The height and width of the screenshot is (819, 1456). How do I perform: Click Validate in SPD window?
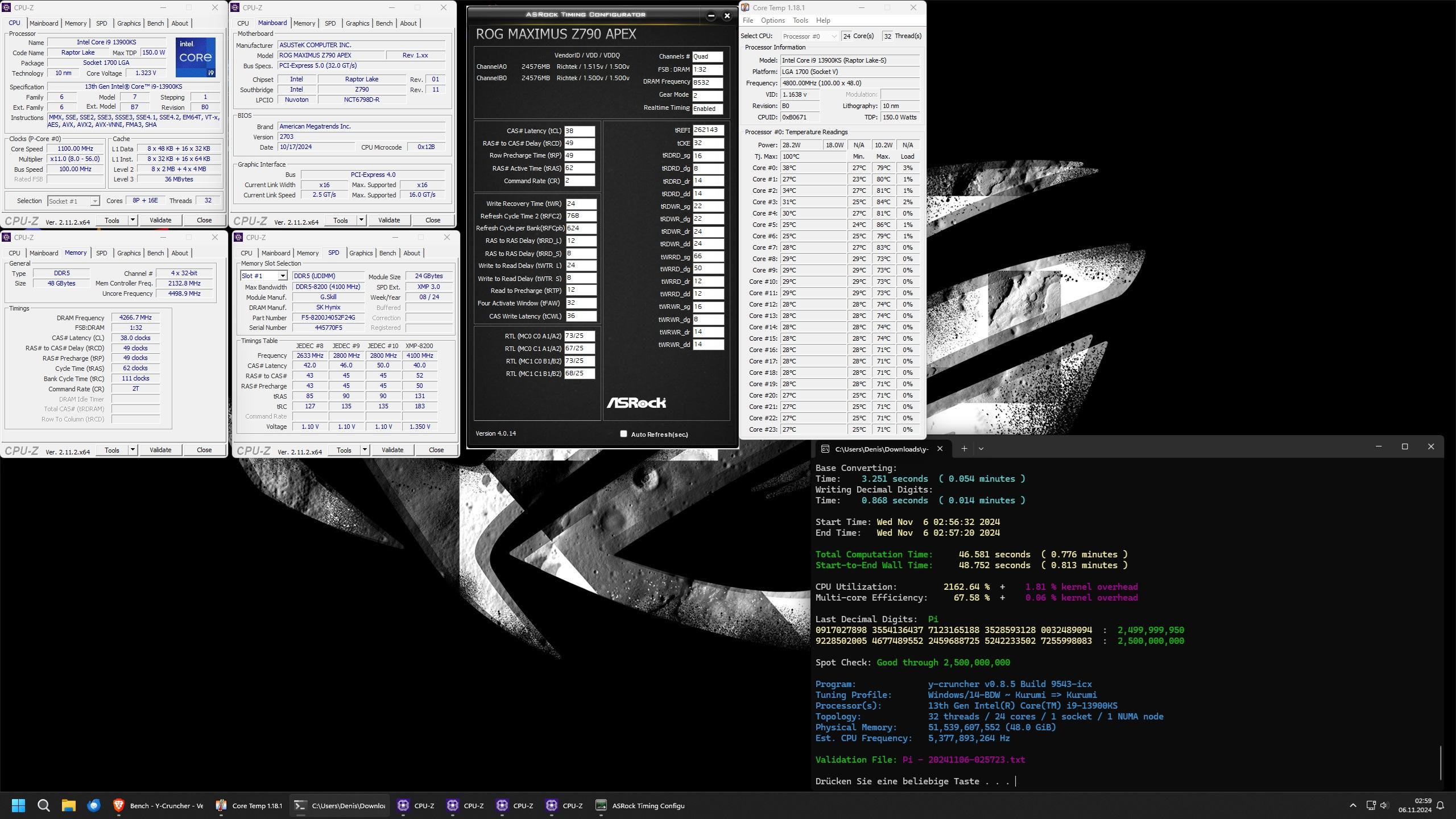pyautogui.click(x=392, y=450)
